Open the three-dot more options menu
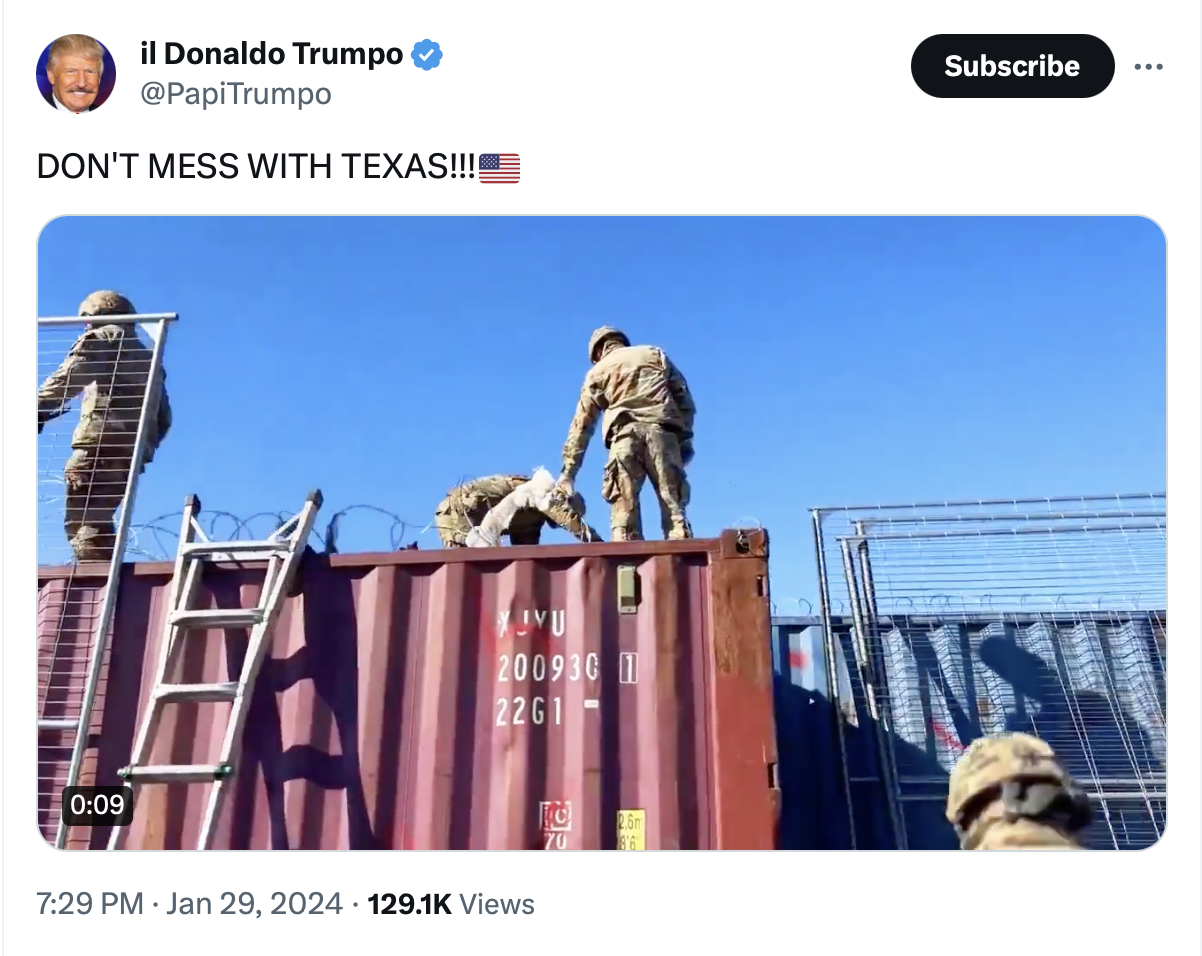This screenshot has width=1202, height=956. [x=1148, y=67]
